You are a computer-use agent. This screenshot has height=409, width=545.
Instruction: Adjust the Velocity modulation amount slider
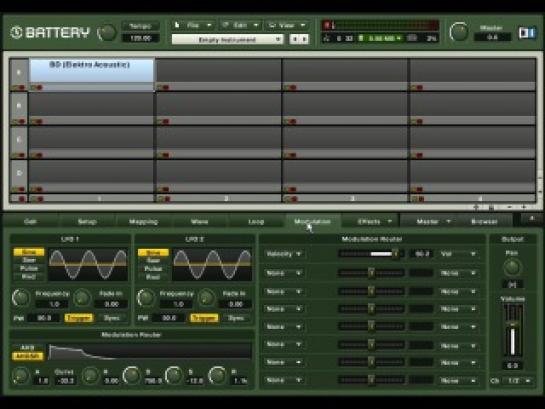coord(370,254)
